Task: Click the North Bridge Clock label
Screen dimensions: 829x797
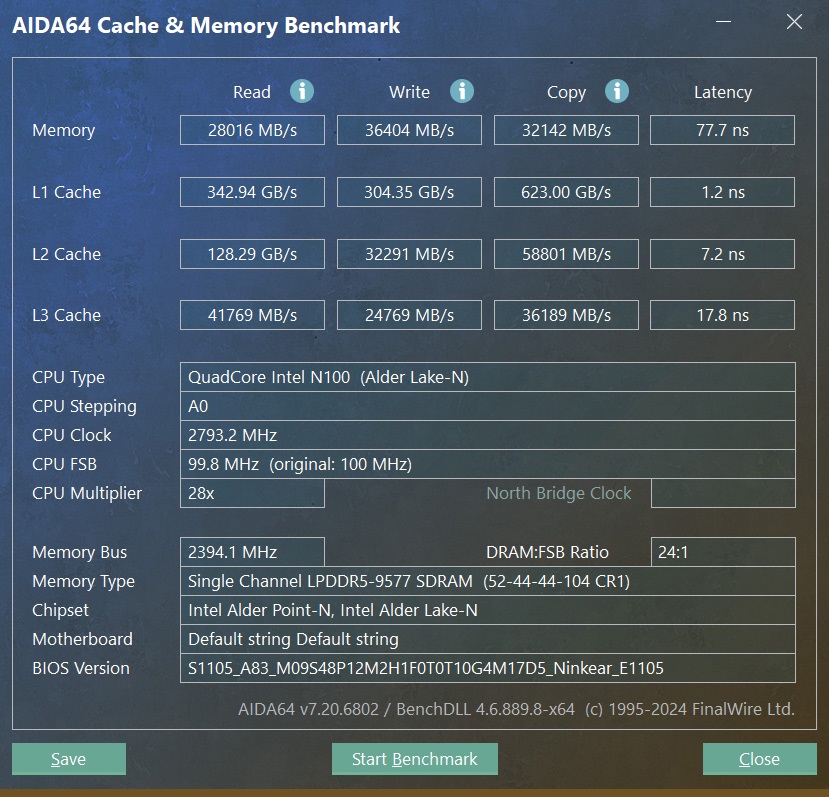Action: click(559, 493)
